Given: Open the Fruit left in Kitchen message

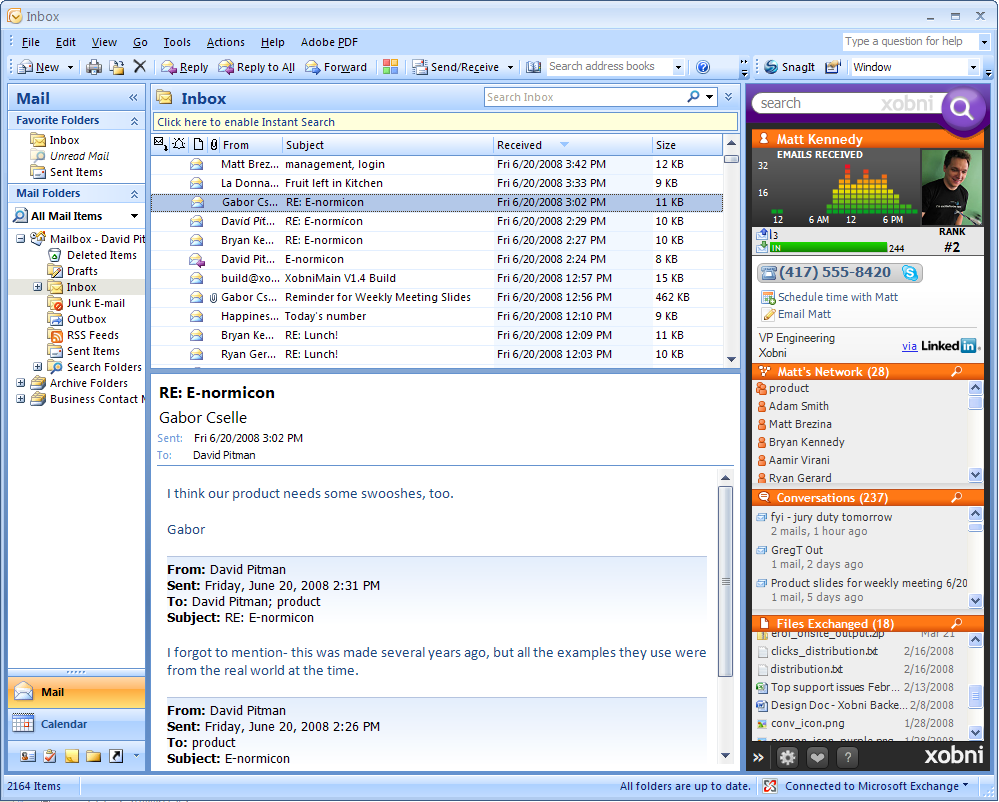Looking at the screenshot, I should tap(436, 183).
